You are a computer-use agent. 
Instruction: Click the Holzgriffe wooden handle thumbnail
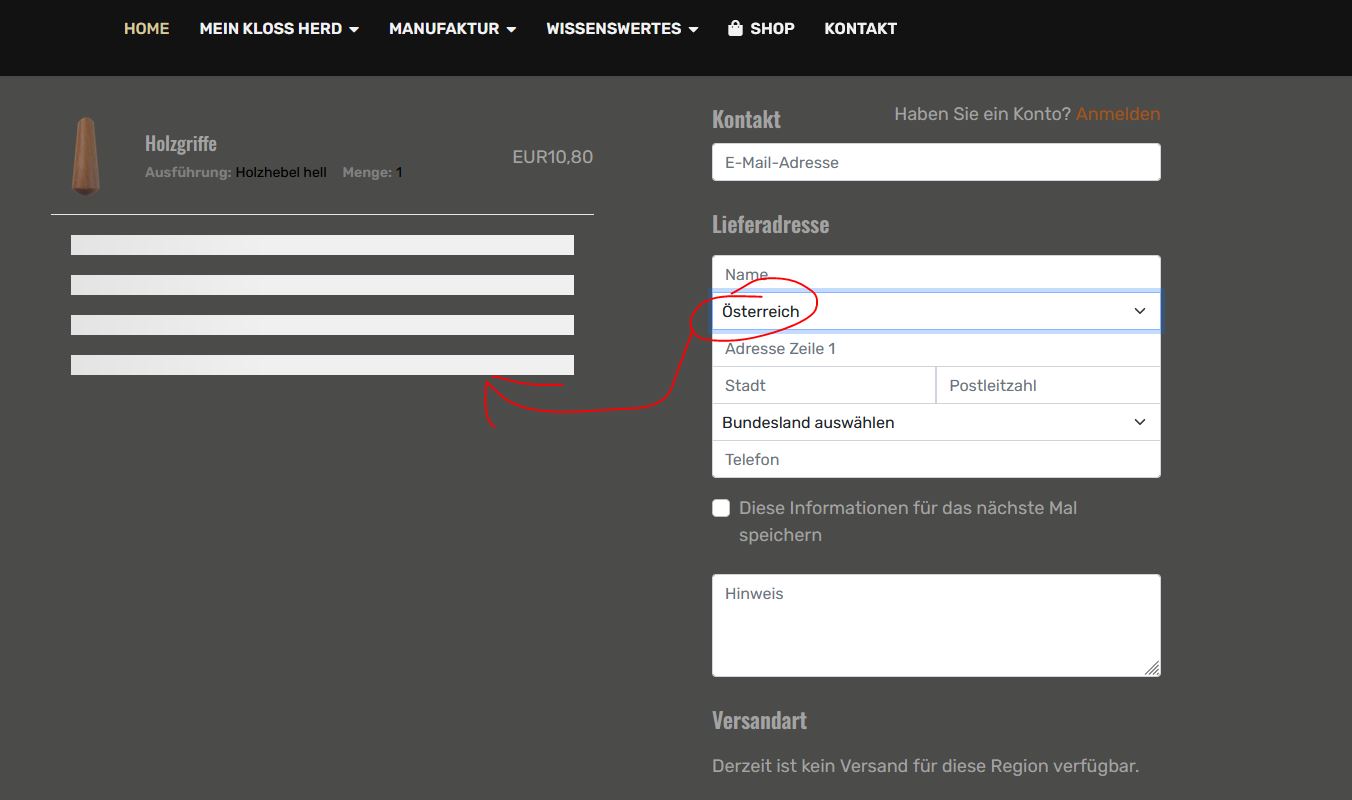click(x=86, y=156)
